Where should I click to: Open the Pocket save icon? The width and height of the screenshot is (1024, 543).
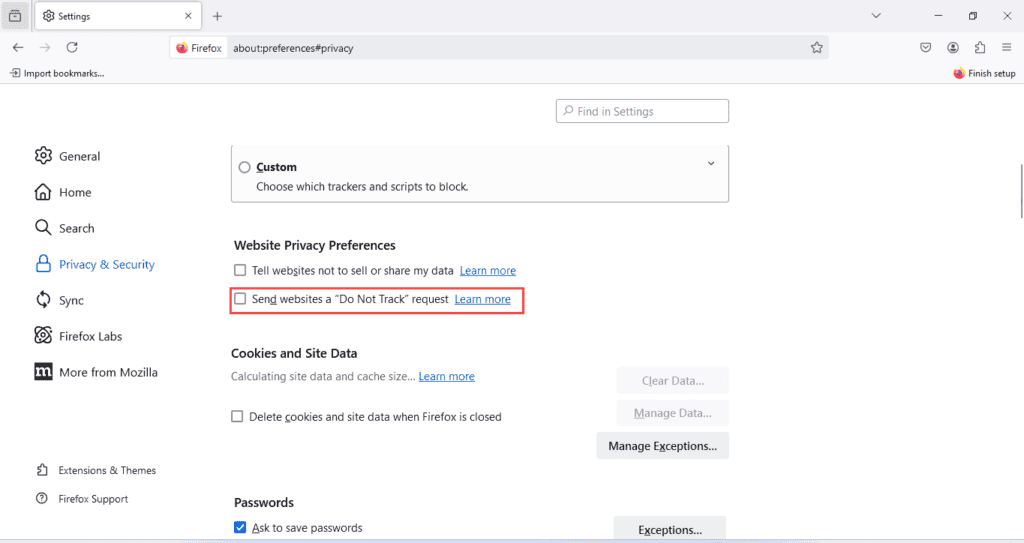point(927,47)
